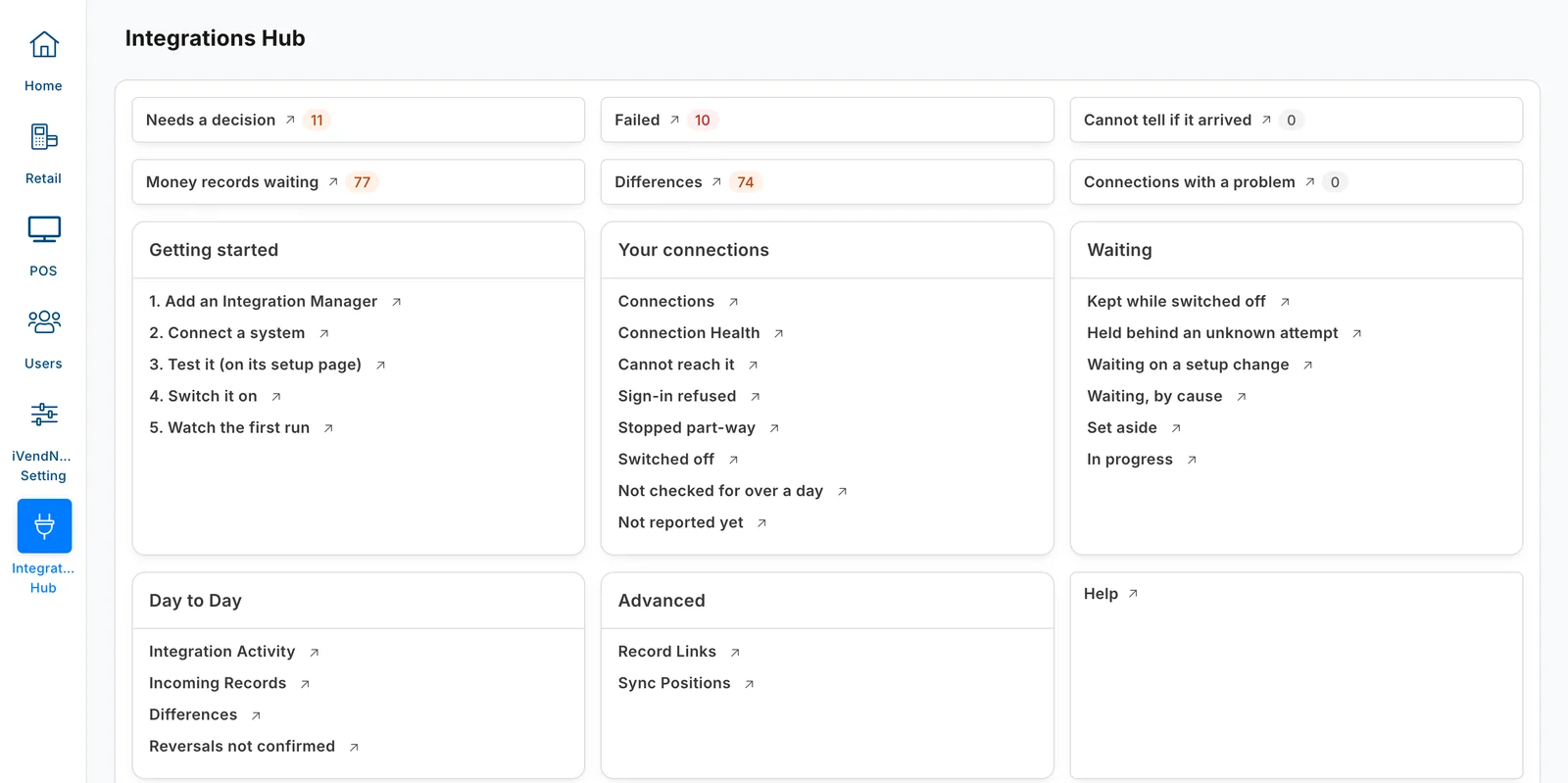Click arrow icon beside Record Links
1568x783 pixels.
[x=735, y=653]
